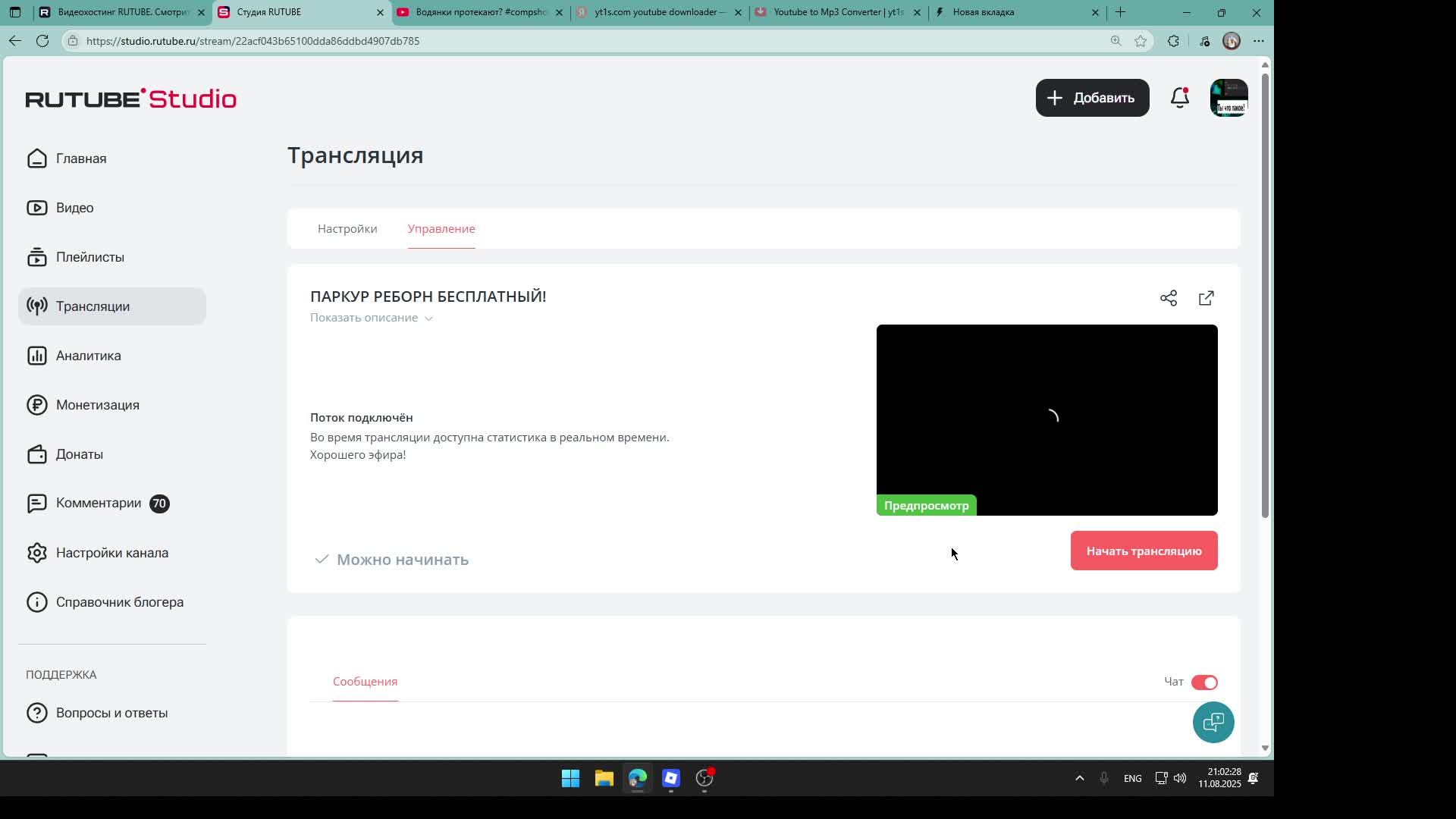Open the notifications bell
Viewport: 1456px width, 819px height.
(1179, 98)
